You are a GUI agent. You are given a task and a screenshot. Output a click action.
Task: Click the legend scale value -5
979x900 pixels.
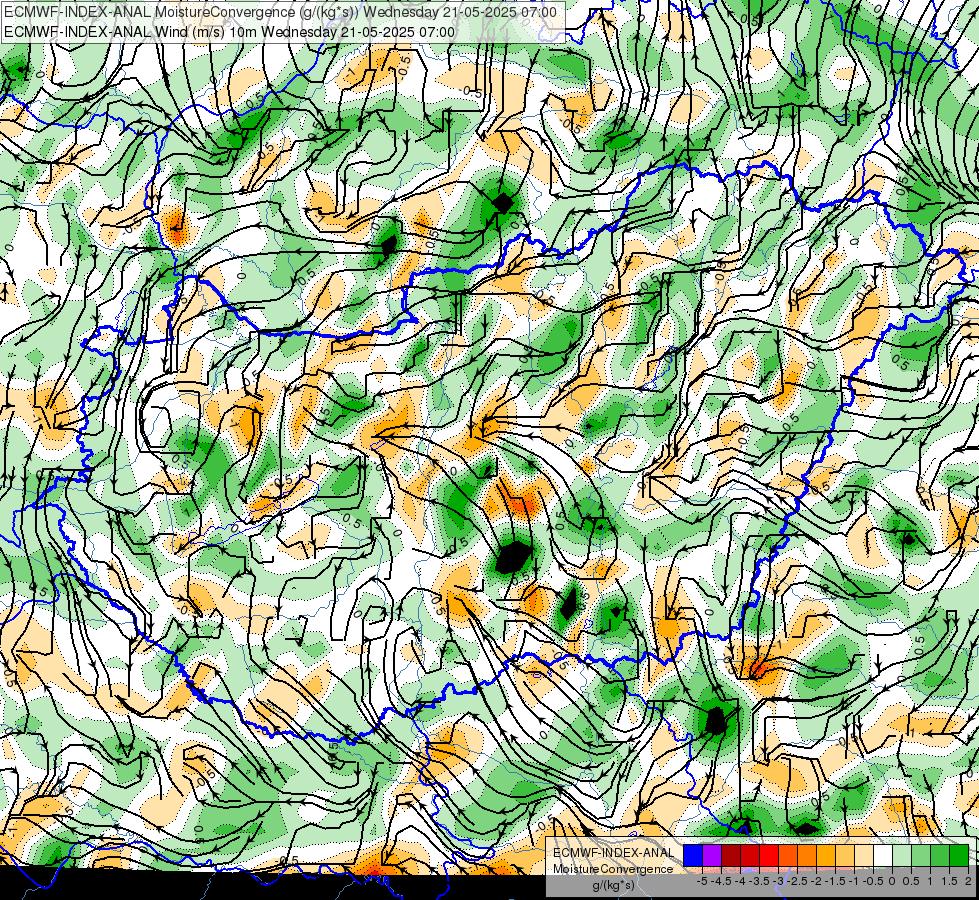[x=702, y=881]
